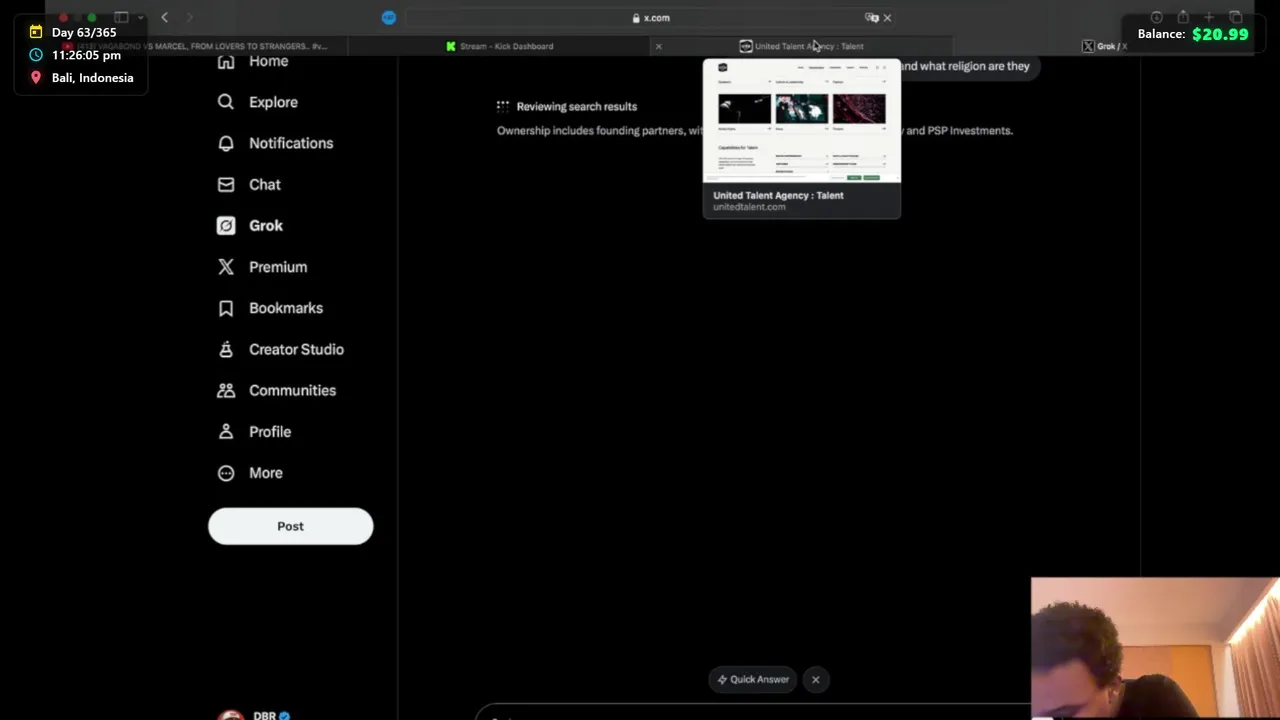Image resolution: width=1280 pixels, height=720 pixels.
Task: Open Explore via the magnifier icon
Action: 226,102
